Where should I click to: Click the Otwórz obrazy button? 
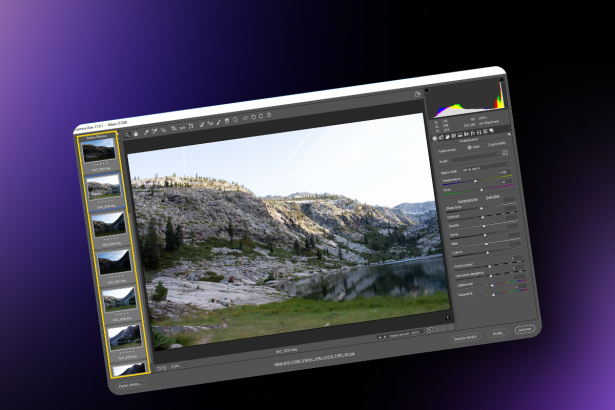pos(465,338)
